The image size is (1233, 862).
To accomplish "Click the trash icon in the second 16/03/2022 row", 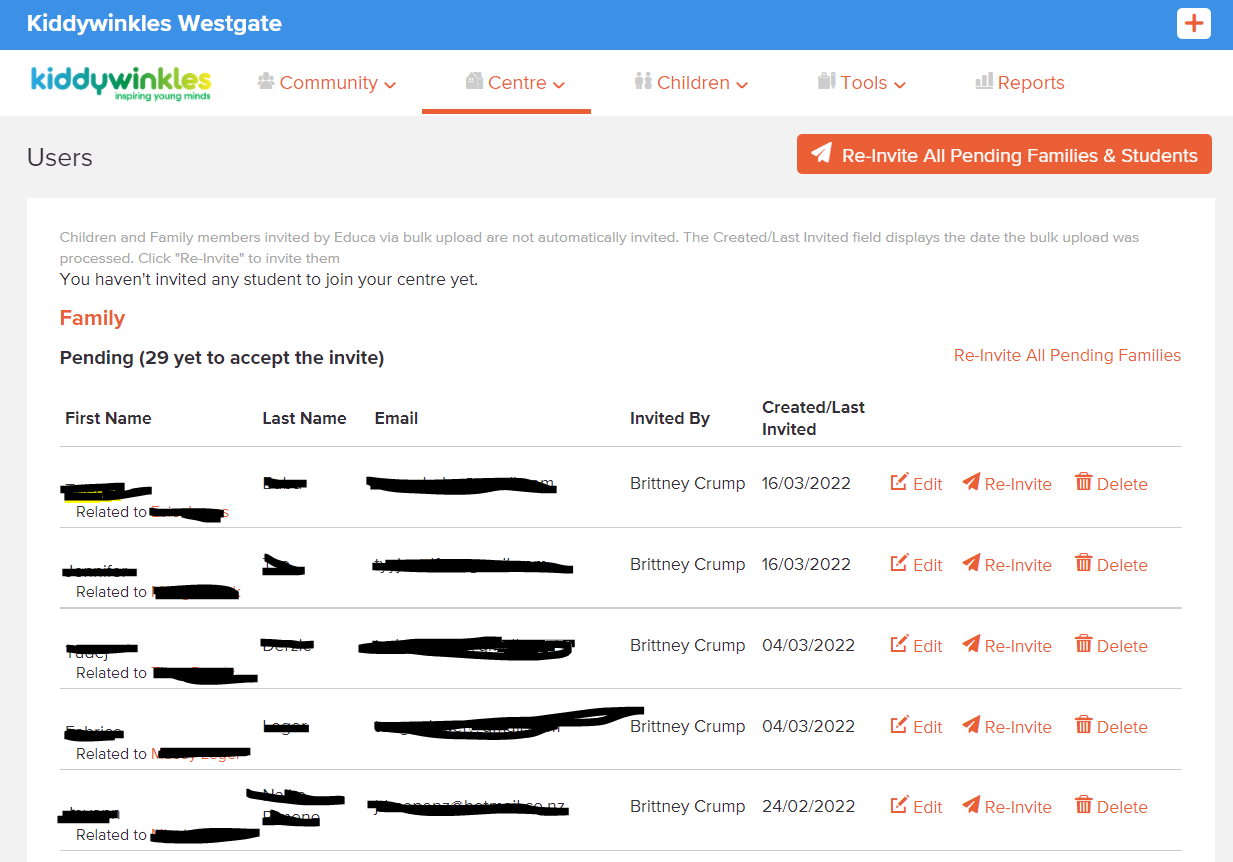I will [1083, 563].
